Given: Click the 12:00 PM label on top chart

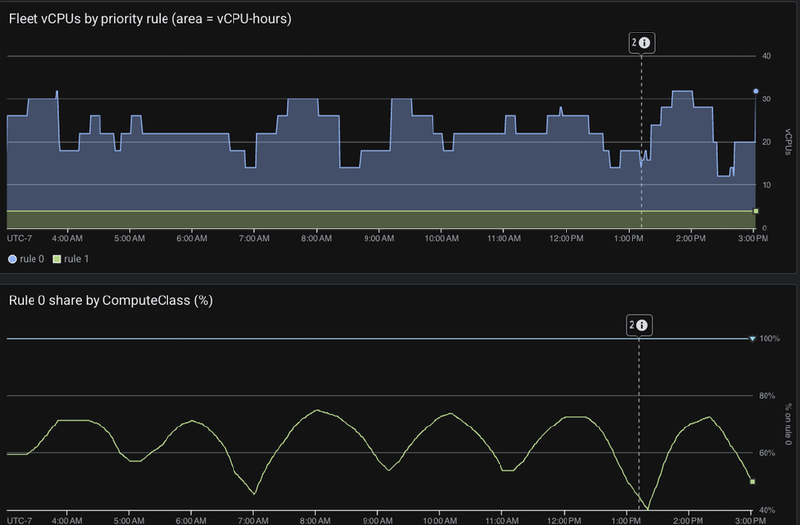Looking at the screenshot, I should click(566, 238).
